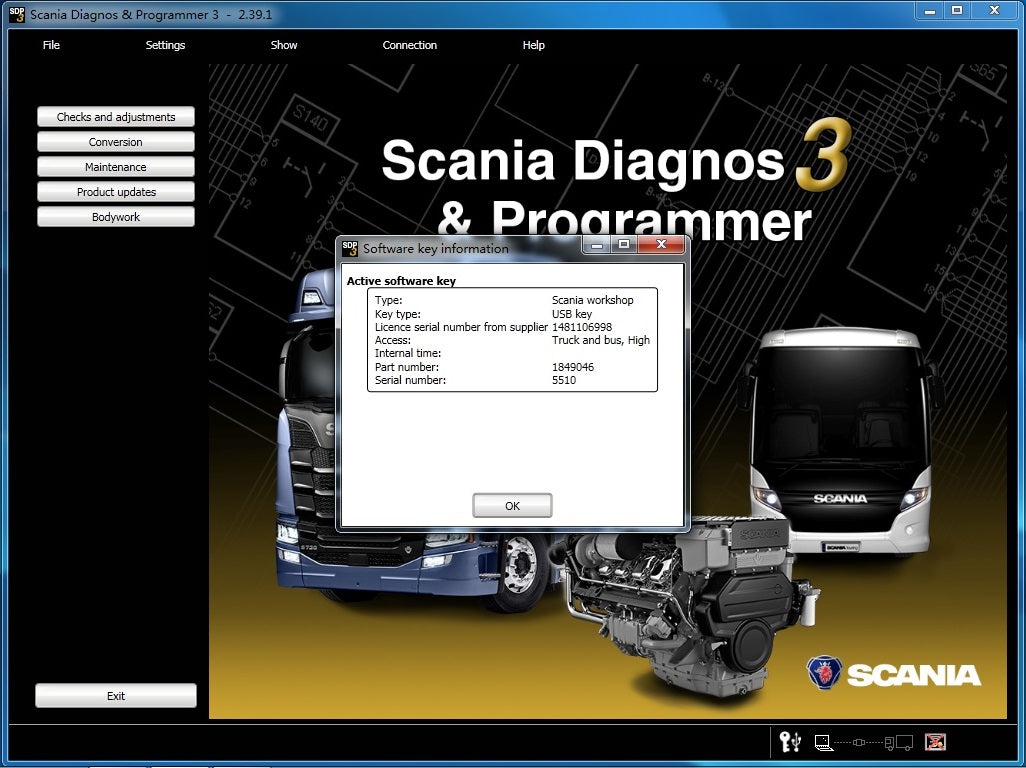Close the main Scania Diagnos window
The width and height of the screenshot is (1026, 768).
(995, 11)
